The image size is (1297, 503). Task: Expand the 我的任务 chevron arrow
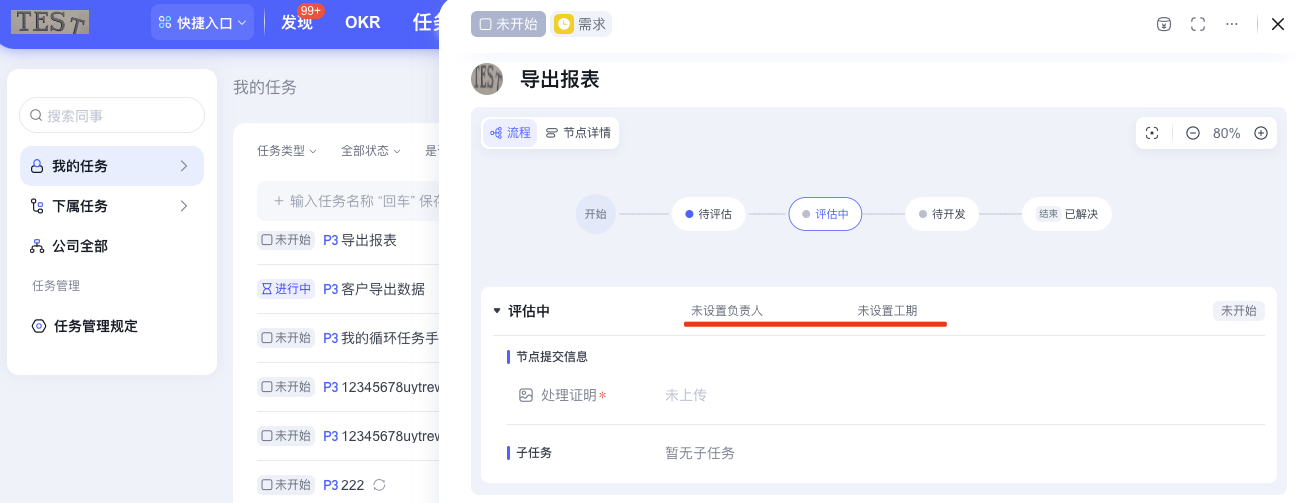(184, 166)
